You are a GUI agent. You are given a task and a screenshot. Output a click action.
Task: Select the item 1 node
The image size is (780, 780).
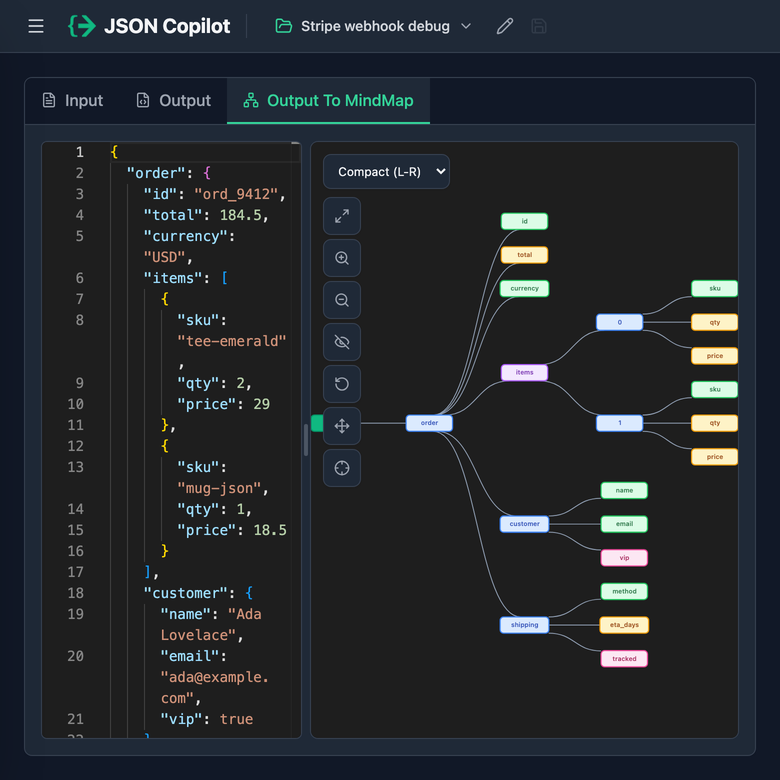(x=619, y=423)
